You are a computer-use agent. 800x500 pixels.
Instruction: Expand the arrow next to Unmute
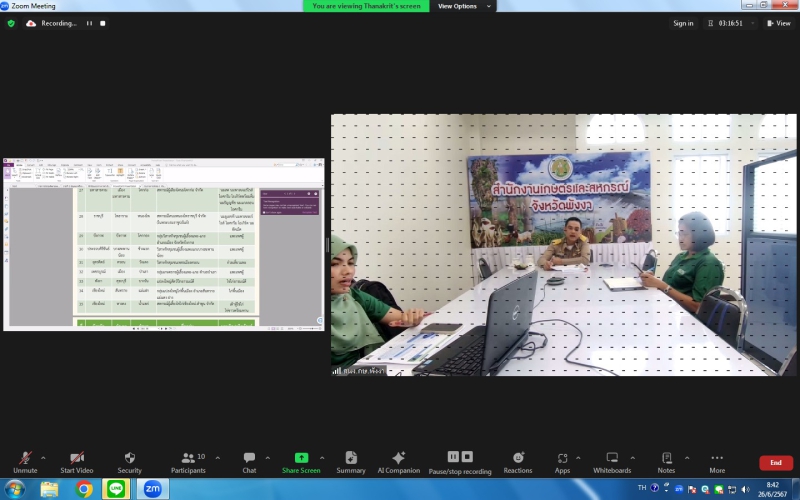(x=43, y=457)
